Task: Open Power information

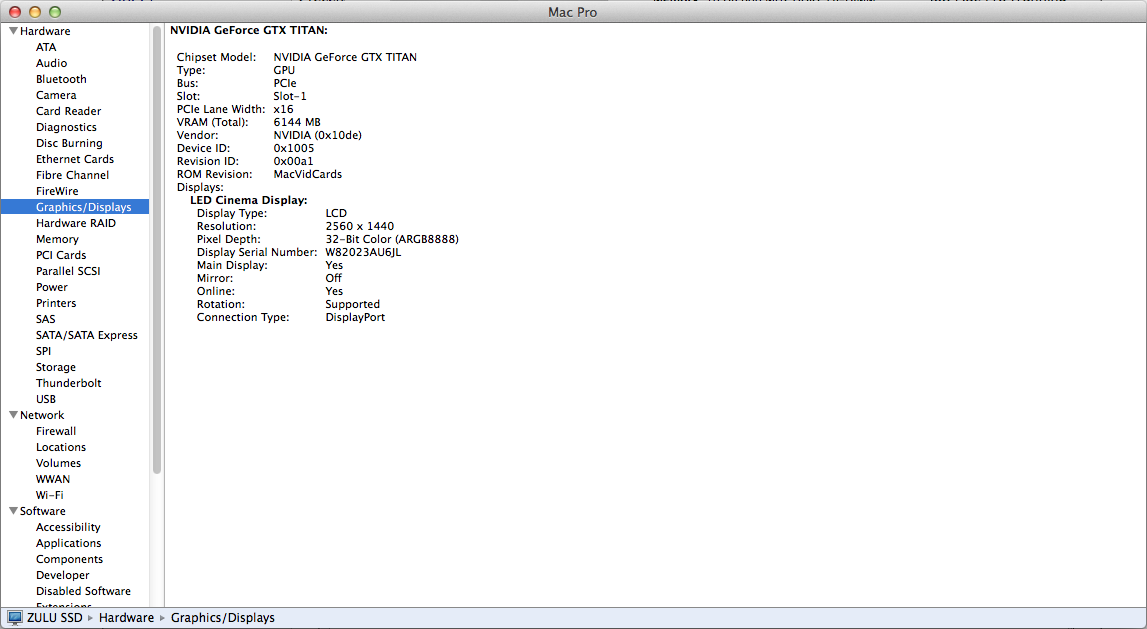Action: coord(52,287)
